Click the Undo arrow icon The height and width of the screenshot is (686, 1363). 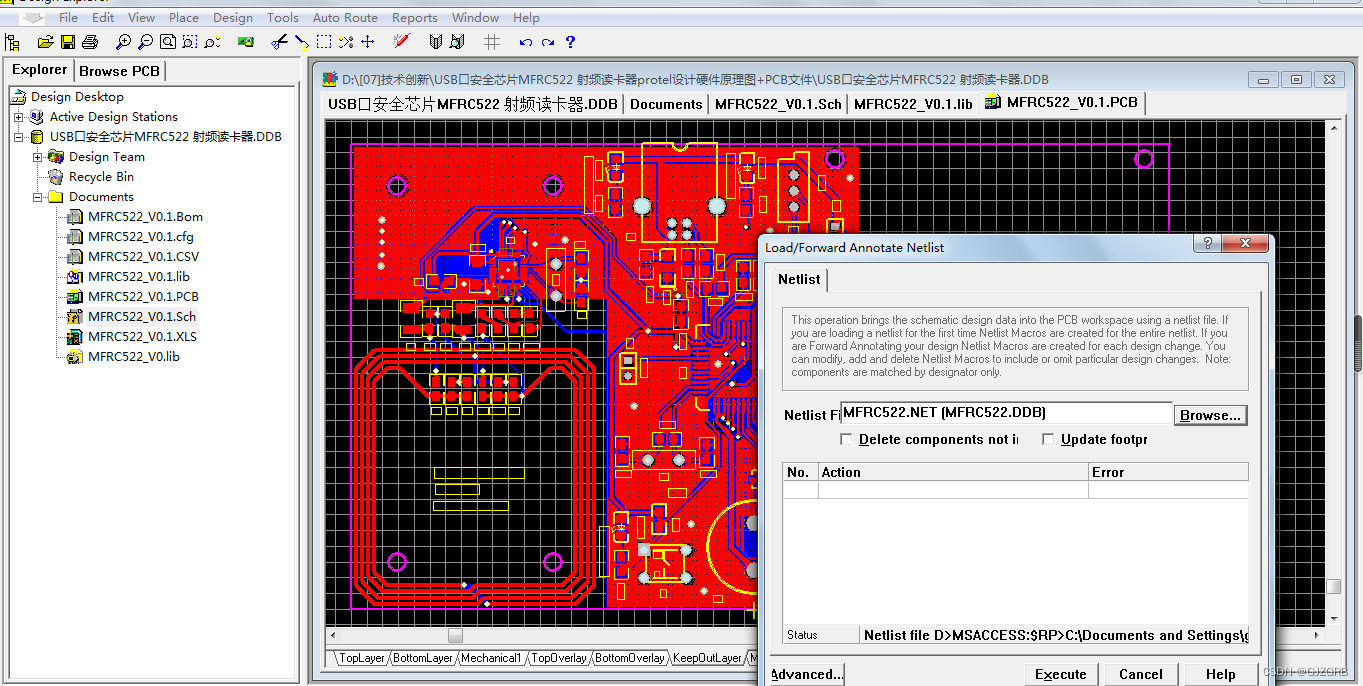tap(524, 42)
